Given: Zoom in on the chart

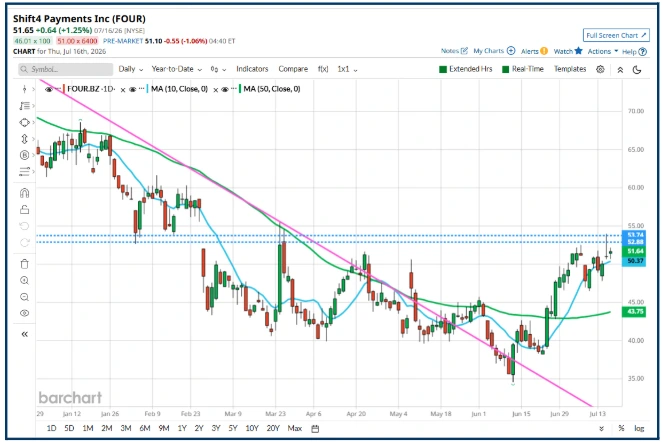Looking at the screenshot, I should (24, 280).
